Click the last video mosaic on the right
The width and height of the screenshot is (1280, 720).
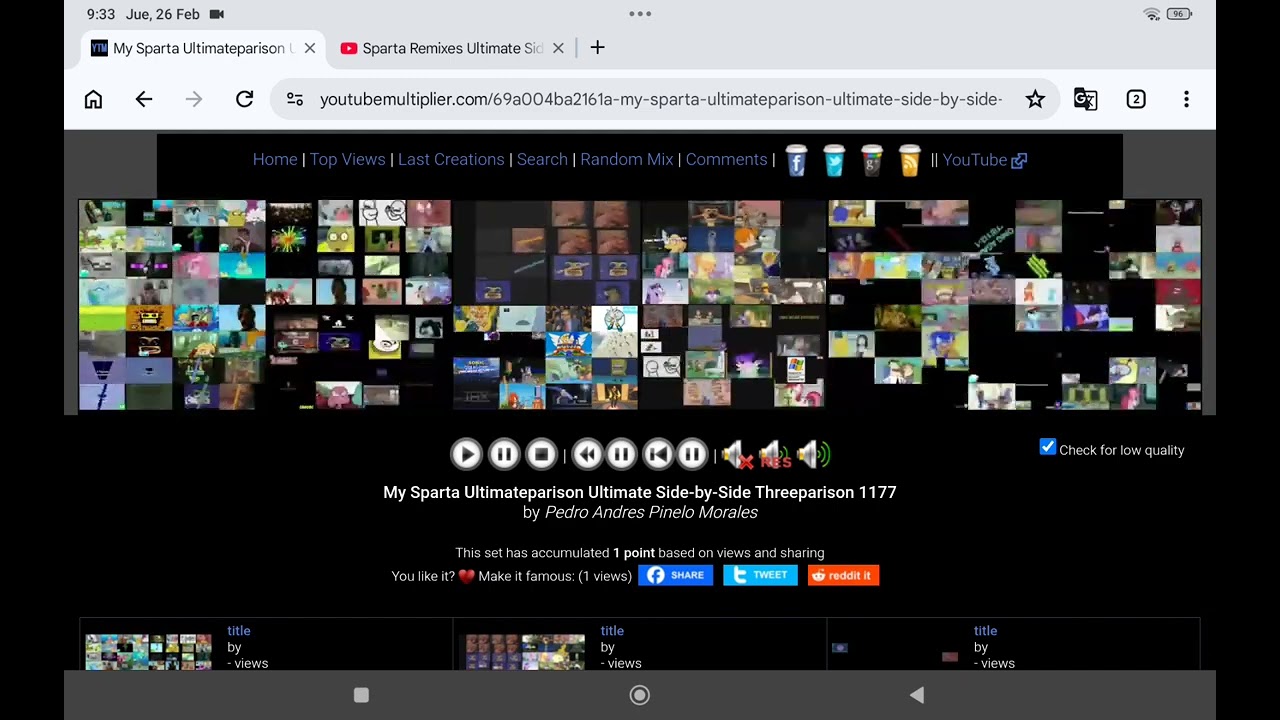coord(1013,304)
